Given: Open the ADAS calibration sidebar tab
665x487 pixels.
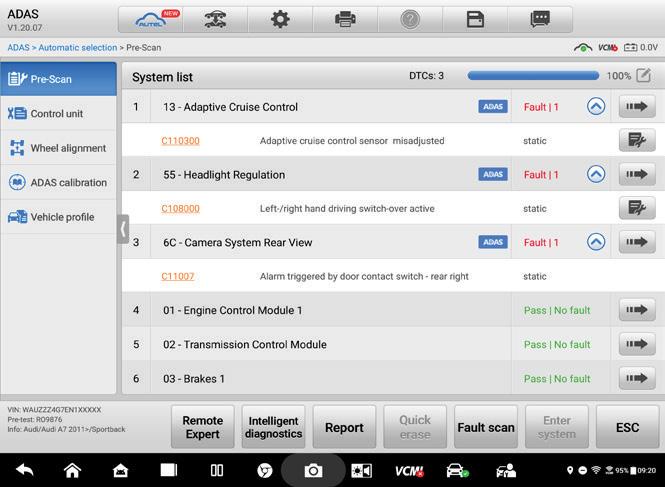Looking at the screenshot, I should tap(59, 182).
